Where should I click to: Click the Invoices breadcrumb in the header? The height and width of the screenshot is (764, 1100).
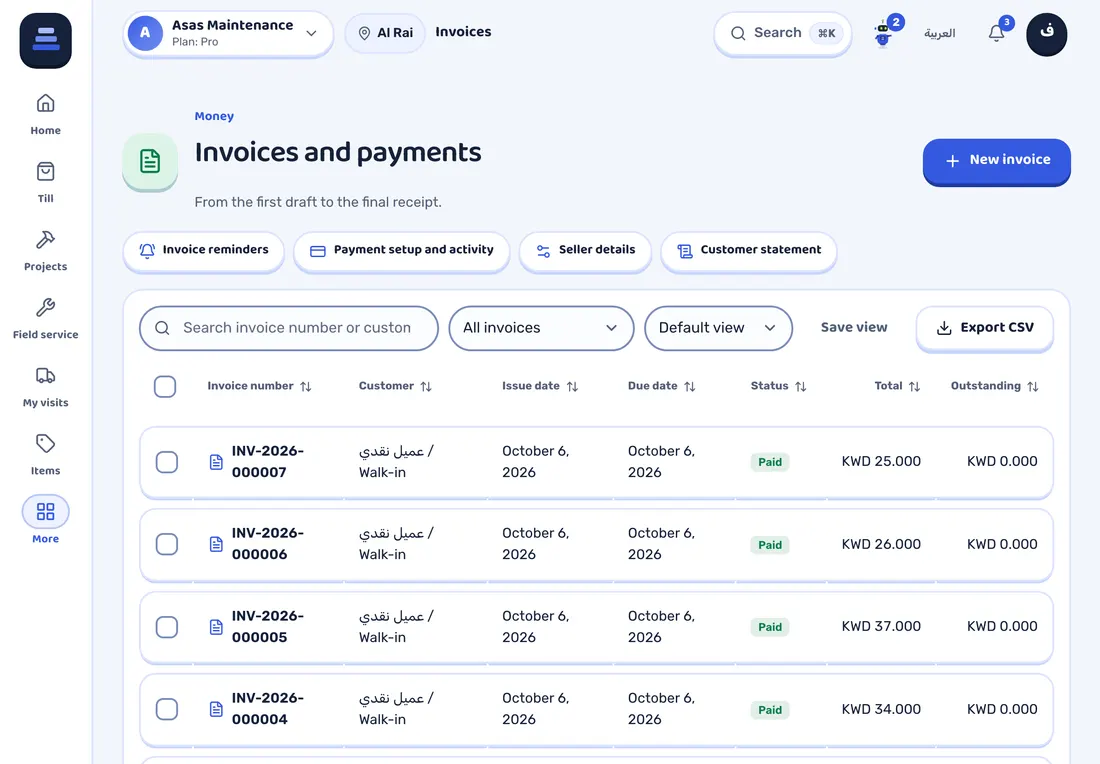pos(463,32)
